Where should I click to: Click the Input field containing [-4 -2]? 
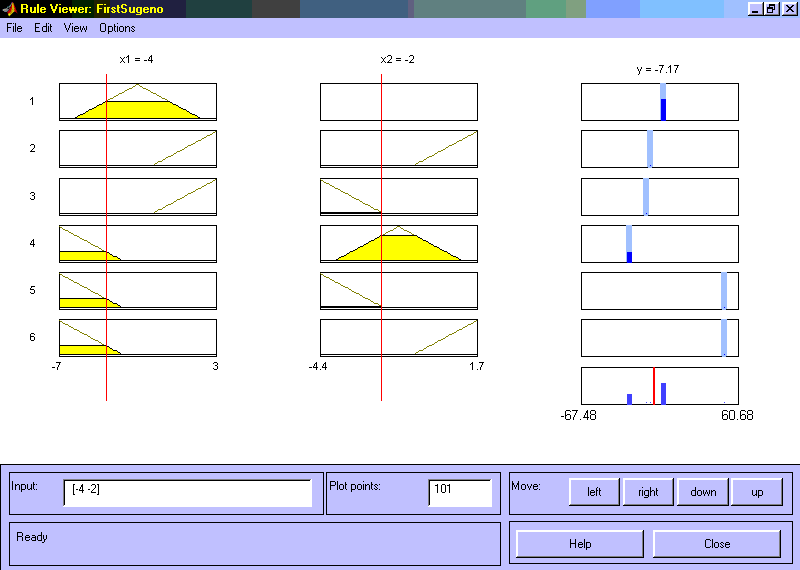point(187,493)
